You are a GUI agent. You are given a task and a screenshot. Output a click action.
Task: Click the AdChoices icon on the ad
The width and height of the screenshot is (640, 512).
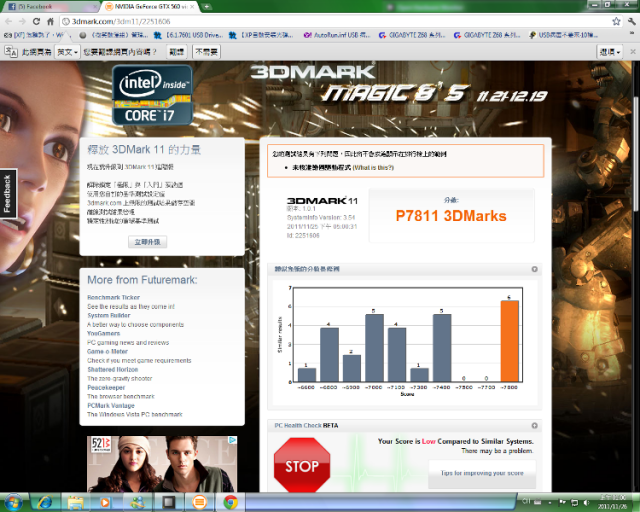(232, 440)
